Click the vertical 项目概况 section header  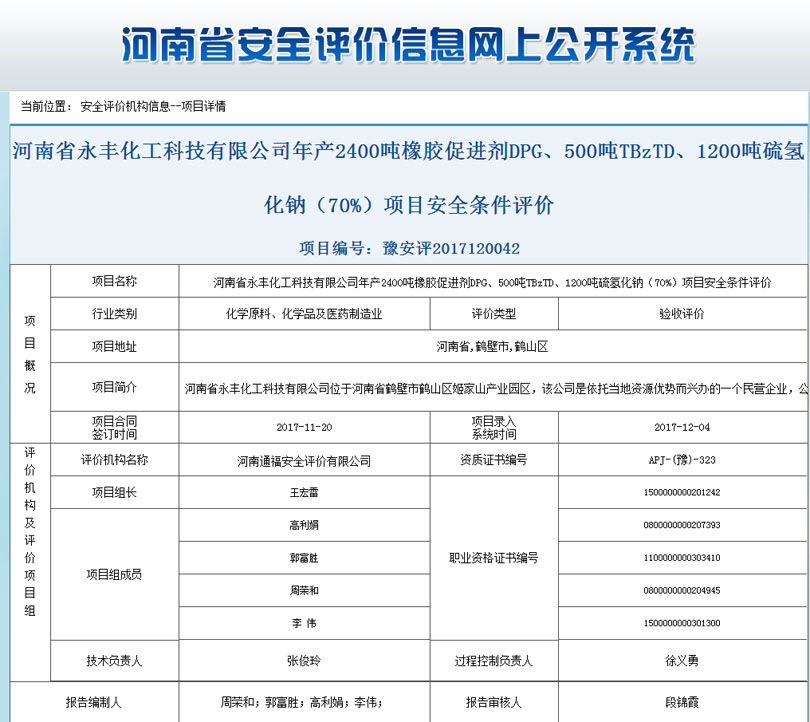coord(30,354)
